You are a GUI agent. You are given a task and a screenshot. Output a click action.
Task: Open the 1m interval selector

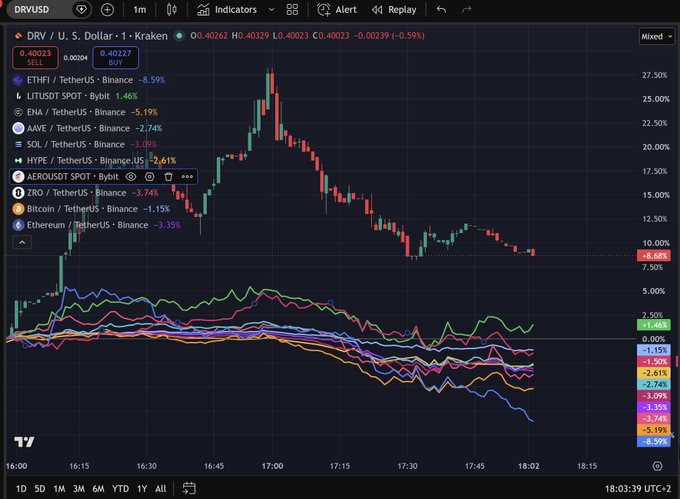point(140,10)
